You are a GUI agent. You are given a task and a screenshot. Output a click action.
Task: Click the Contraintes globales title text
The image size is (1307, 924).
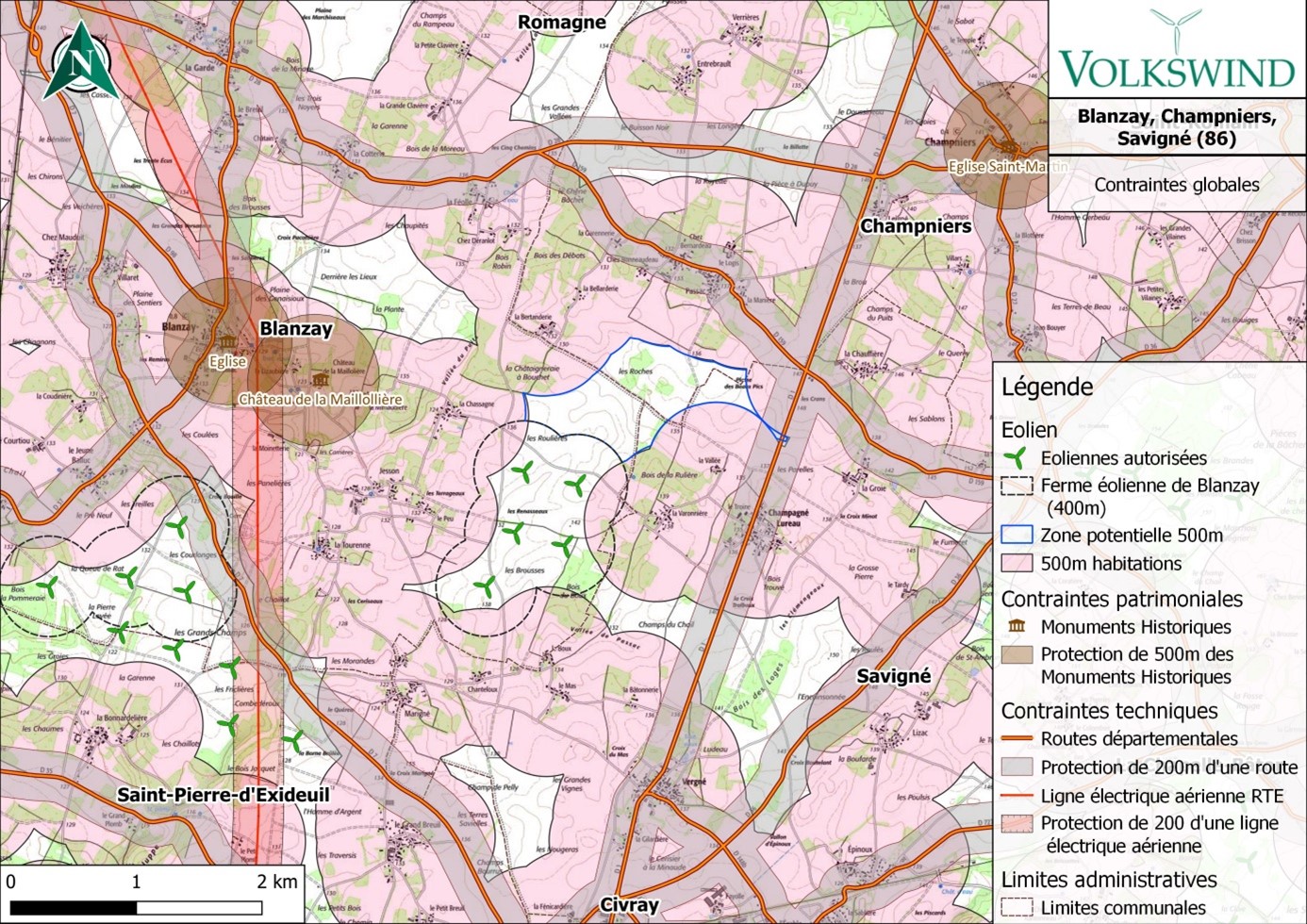tap(1177, 185)
